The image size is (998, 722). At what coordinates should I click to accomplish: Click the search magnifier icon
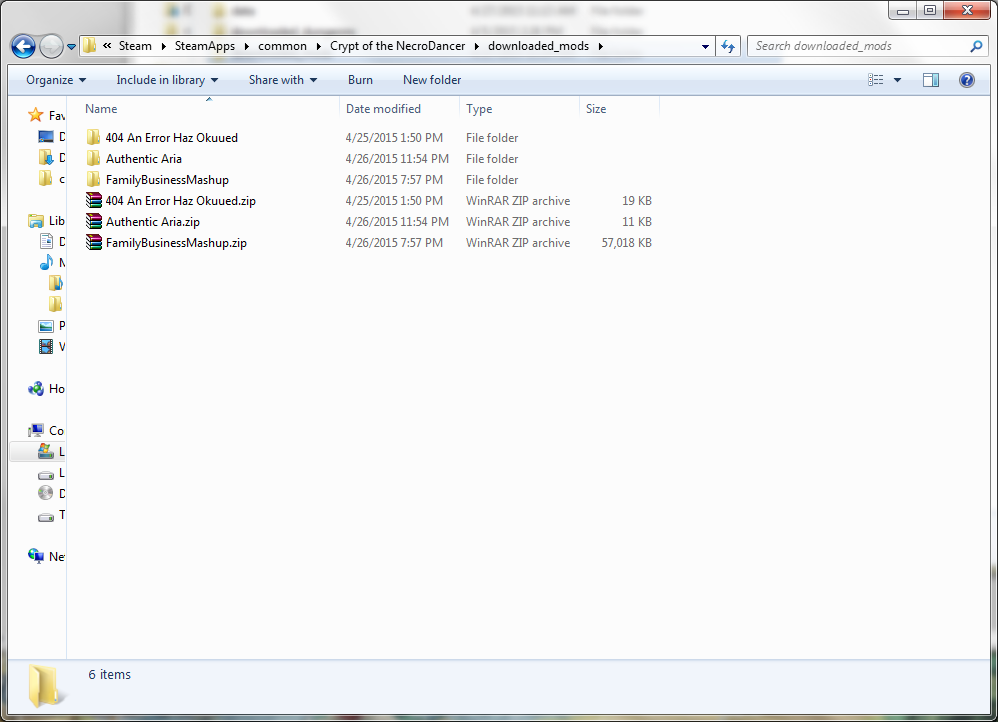pyautogui.click(x=976, y=46)
